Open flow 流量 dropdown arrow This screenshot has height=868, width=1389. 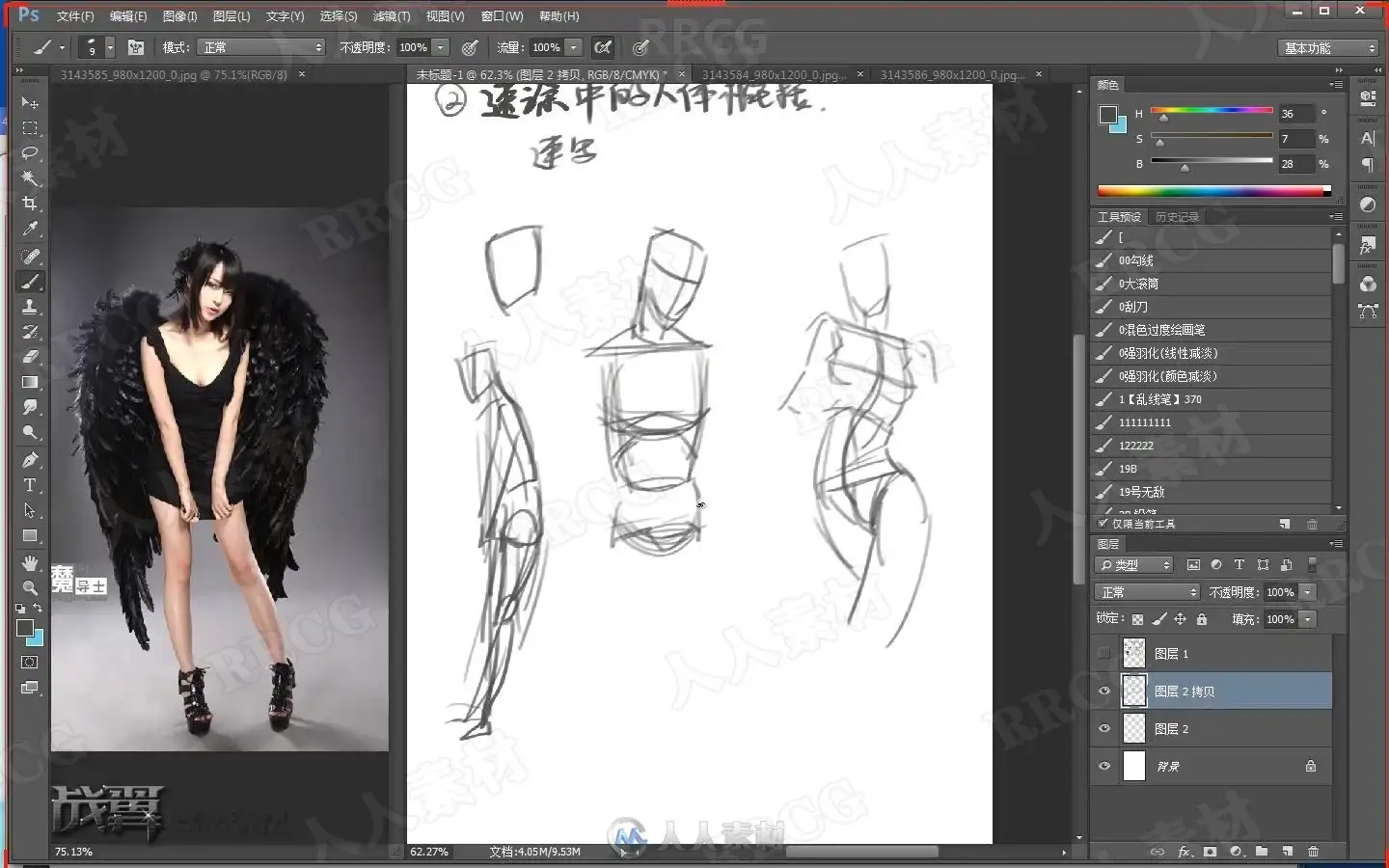tap(574, 47)
